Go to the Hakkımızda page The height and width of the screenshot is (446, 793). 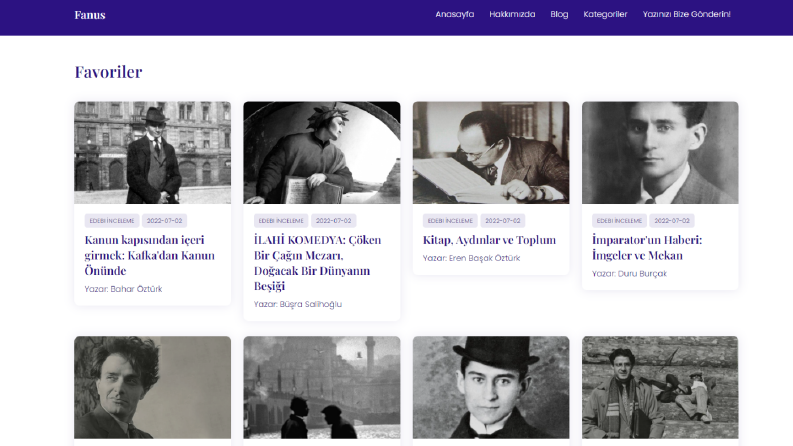click(x=512, y=14)
